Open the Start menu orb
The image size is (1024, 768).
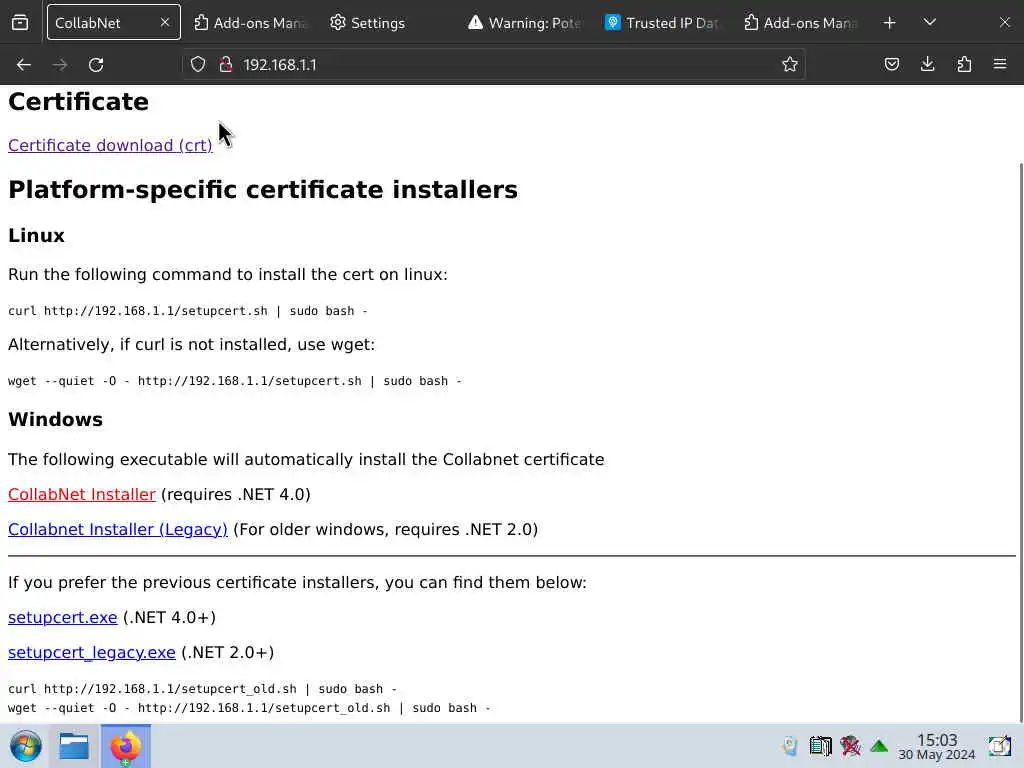coord(25,746)
